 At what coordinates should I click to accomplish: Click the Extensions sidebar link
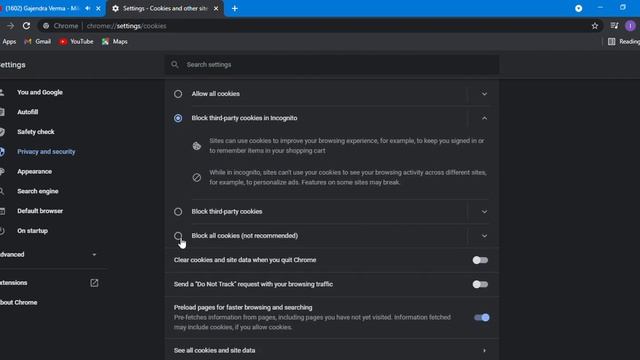pos(14,283)
